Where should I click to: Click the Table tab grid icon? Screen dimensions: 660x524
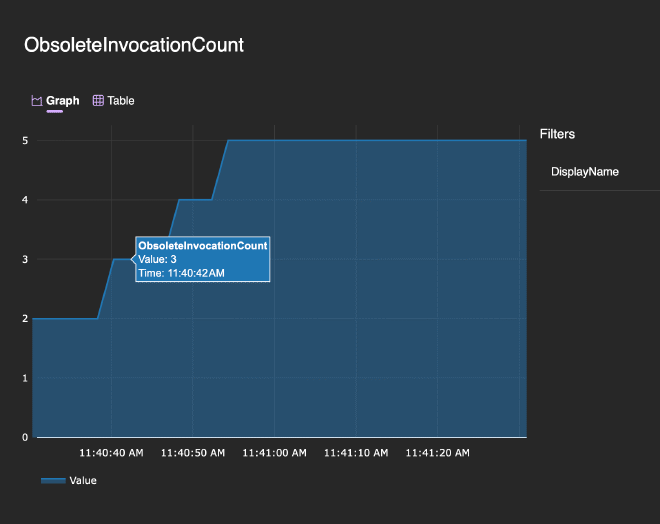click(98, 101)
